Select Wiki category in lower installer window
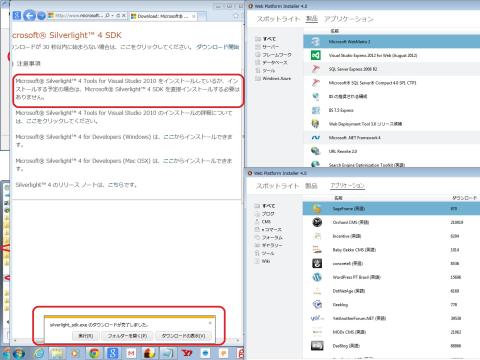Image resolution: width=480 pixels, height=360 pixels. click(x=266, y=261)
